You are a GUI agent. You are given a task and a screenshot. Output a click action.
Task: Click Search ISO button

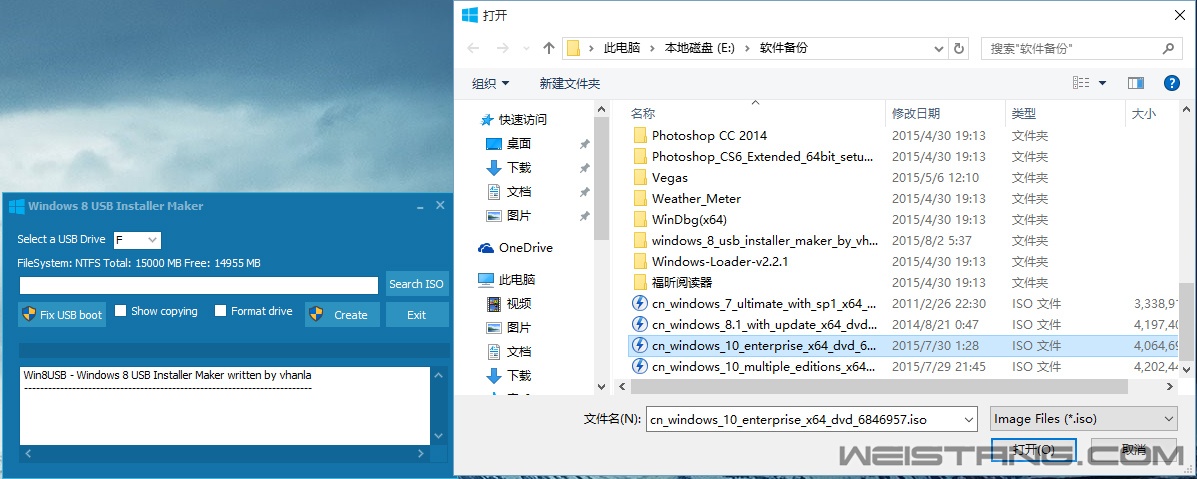416,283
